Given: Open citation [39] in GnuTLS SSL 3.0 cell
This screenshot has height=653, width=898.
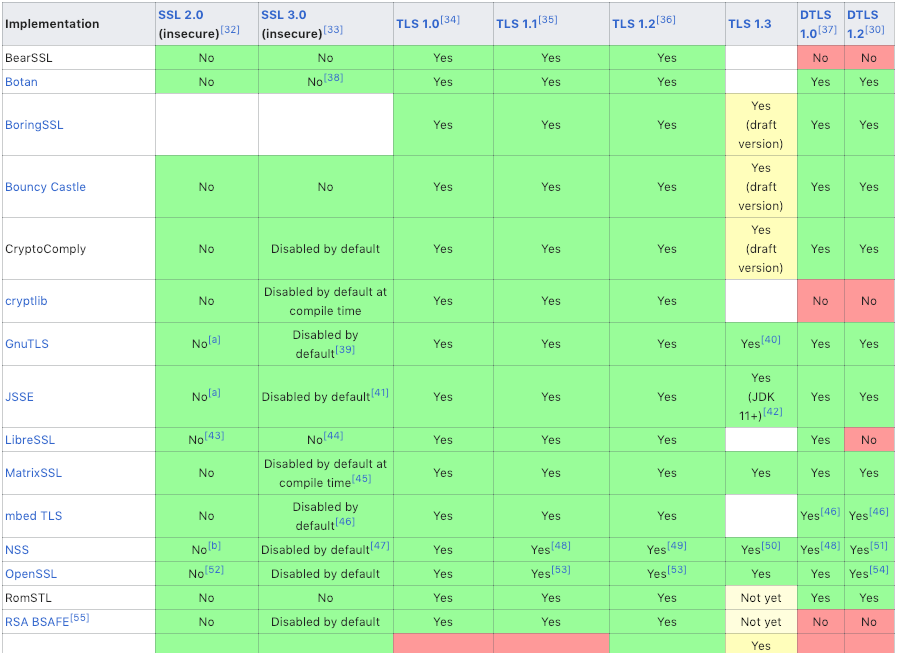Looking at the screenshot, I should pos(345,349).
